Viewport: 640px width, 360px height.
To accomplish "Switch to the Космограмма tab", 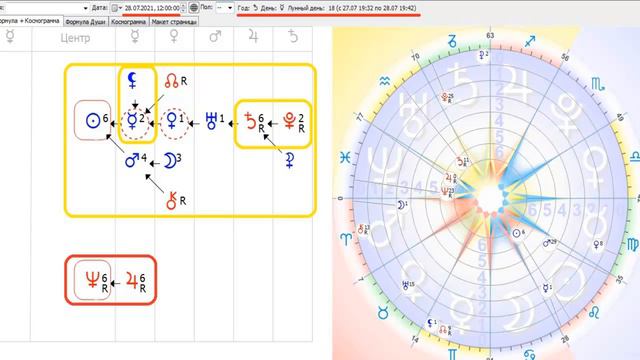I will tap(129, 22).
